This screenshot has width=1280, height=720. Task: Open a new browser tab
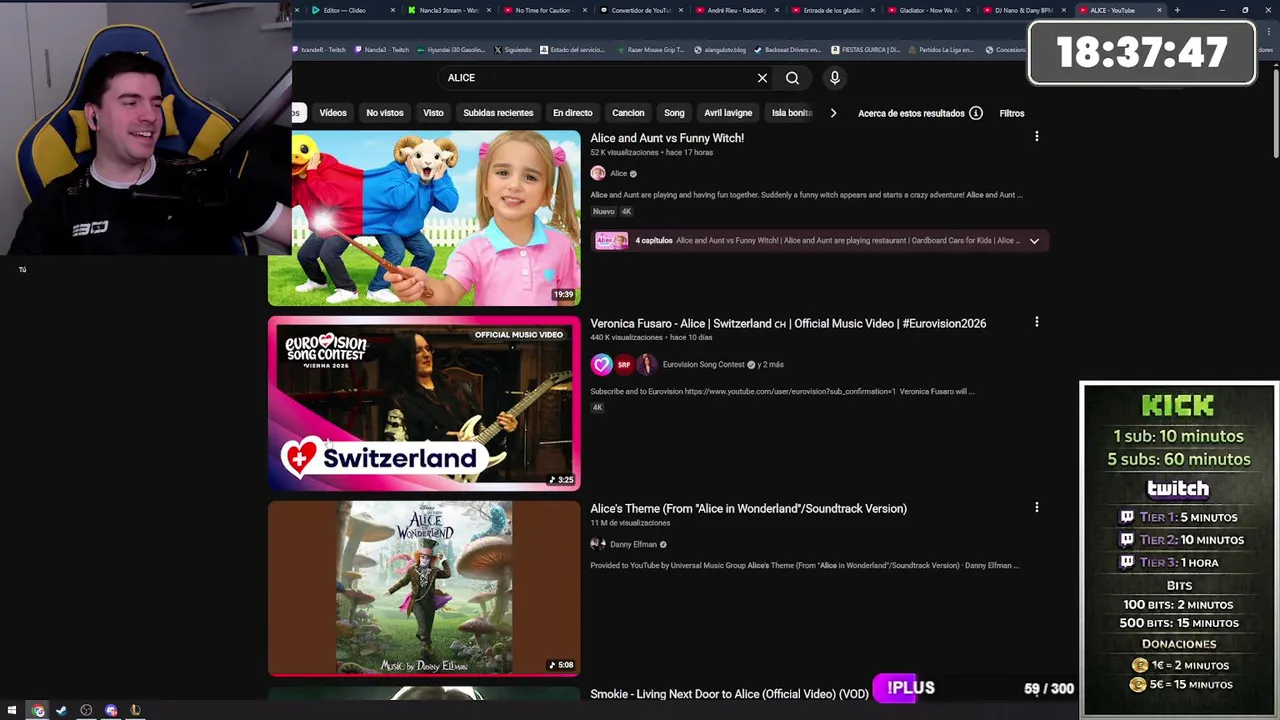tap(1177, 10)
